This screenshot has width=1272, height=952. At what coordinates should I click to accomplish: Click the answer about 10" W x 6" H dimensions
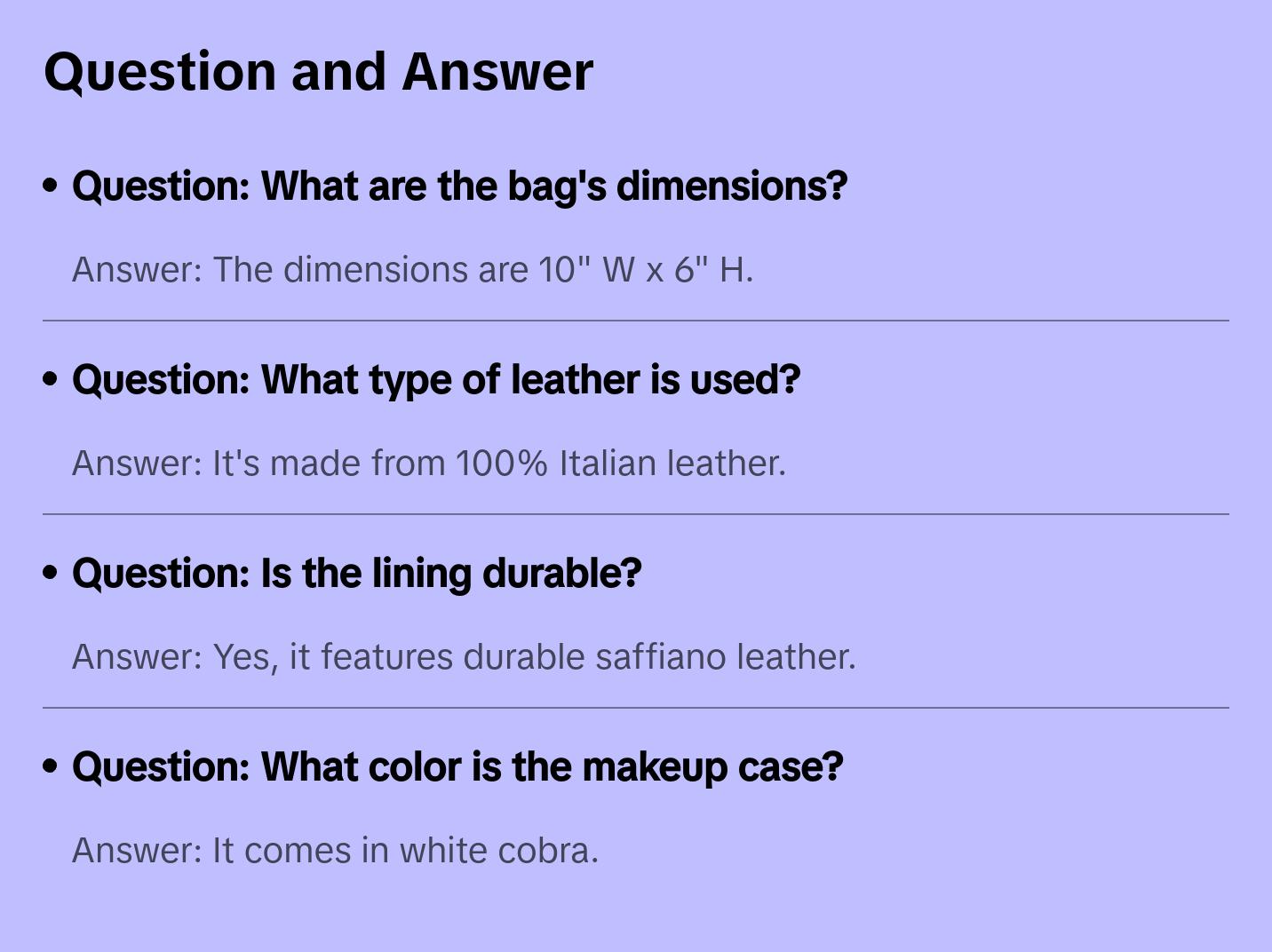(x=412, y=269)
